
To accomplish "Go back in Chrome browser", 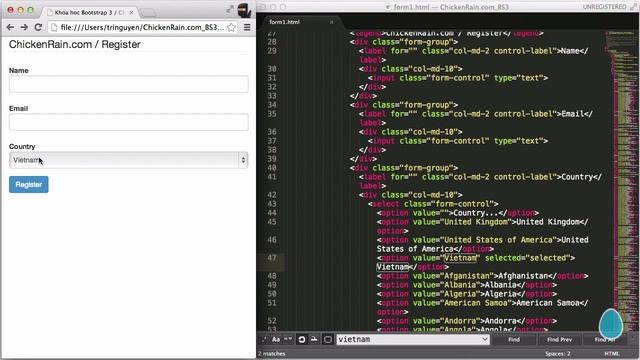I will [x=10, y=27].
